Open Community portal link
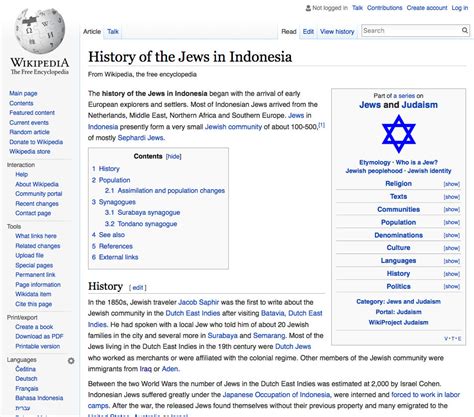This screenshot has width=474, height=417. pyautogui.click(x=39, y=194)
